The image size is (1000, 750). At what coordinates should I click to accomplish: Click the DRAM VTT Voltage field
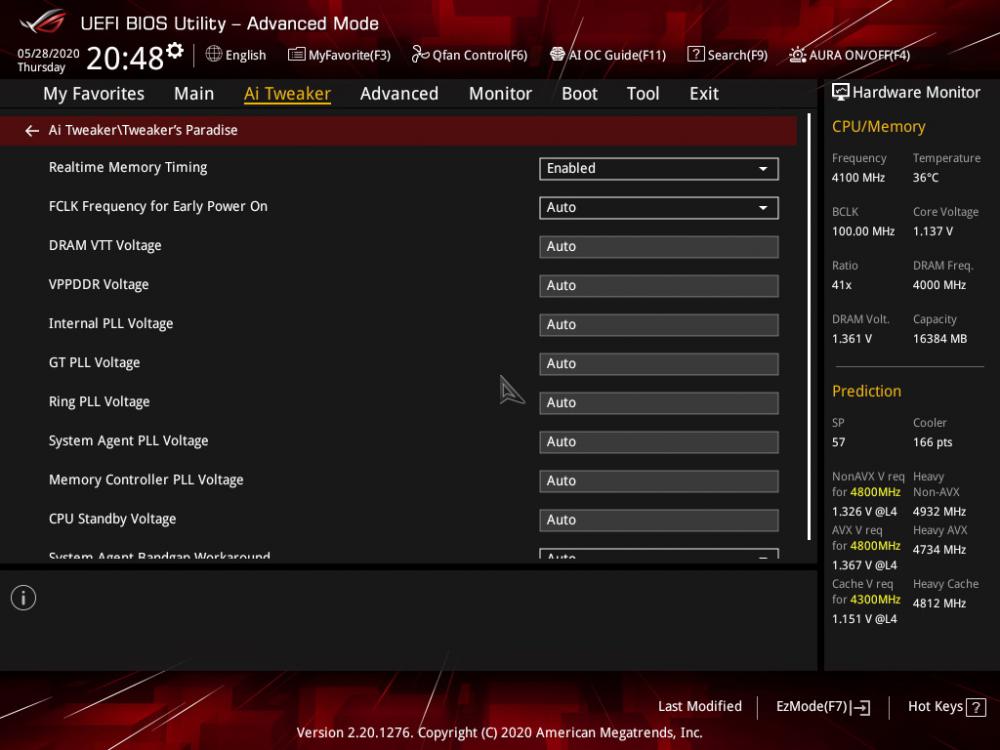tap(659, 247)
